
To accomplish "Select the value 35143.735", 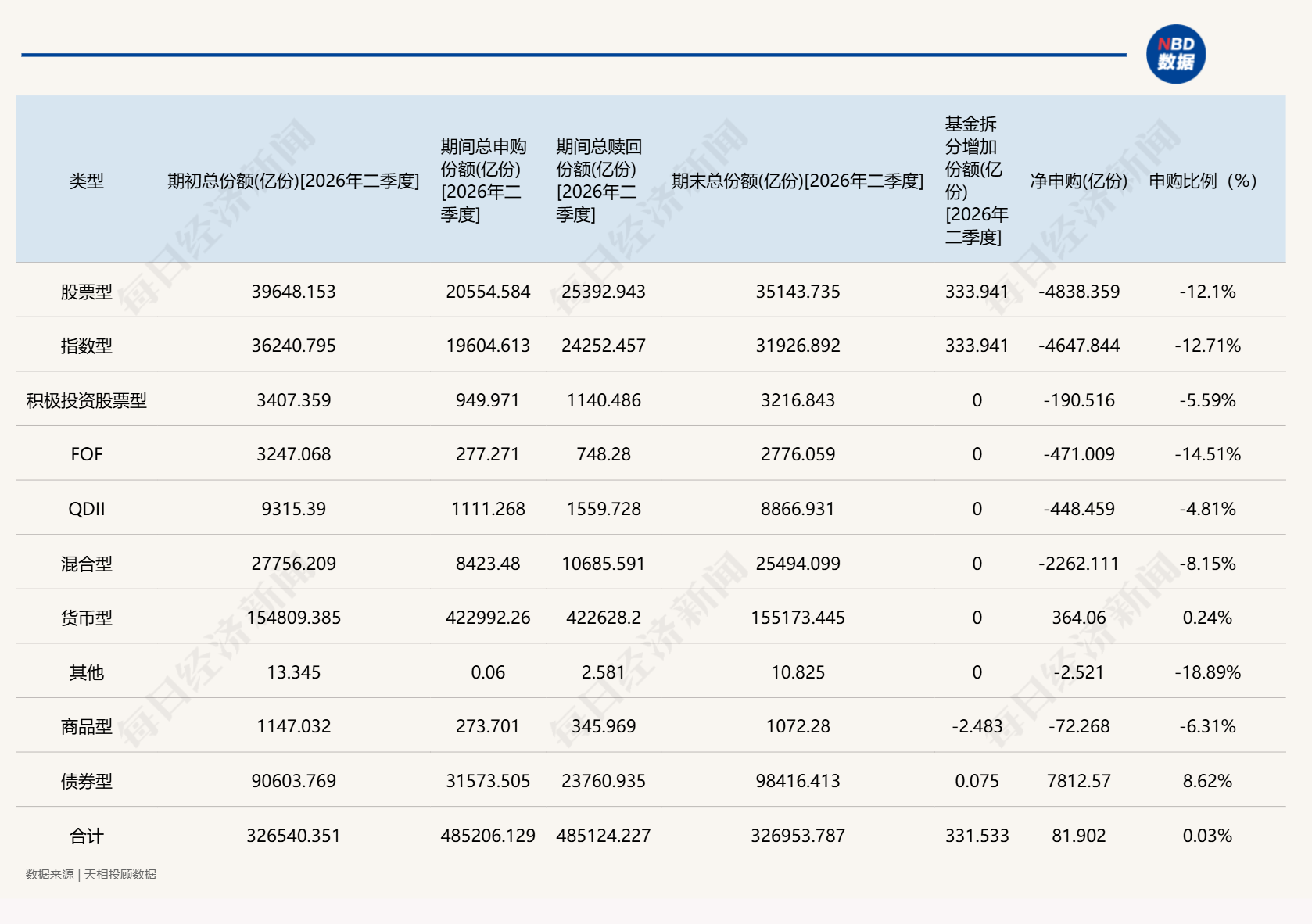I will tap(798, 292).
